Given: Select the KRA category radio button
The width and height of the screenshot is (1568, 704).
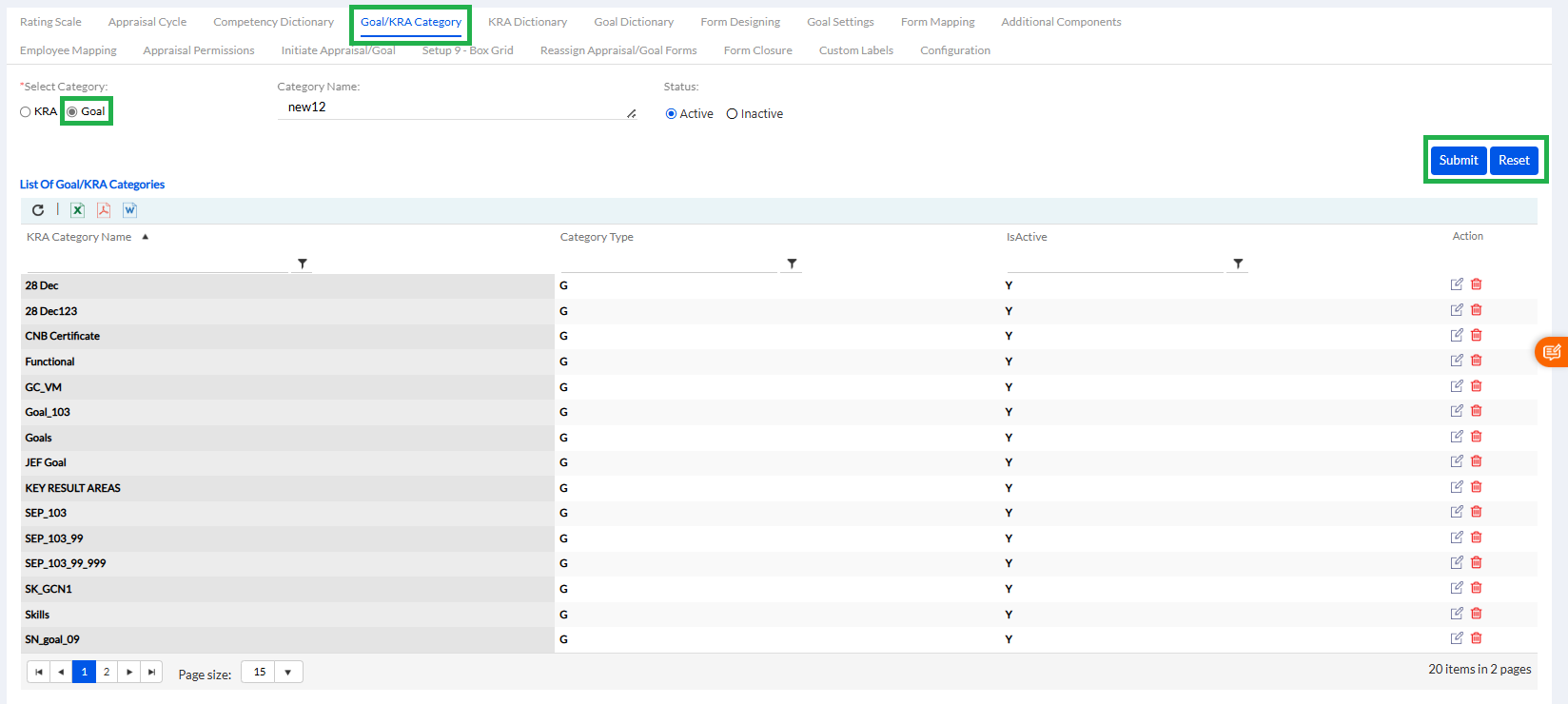Looking at the screenshot, I should click(26, 112).
